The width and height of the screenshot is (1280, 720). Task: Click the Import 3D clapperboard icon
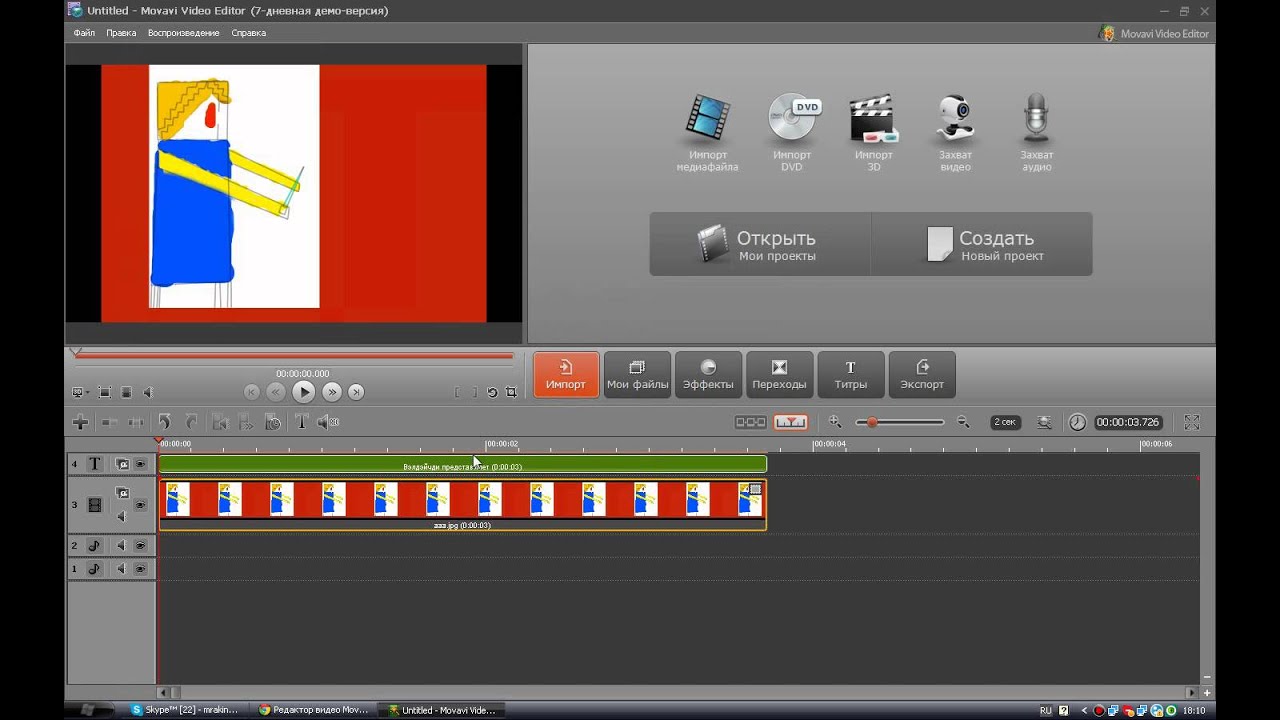873,119
